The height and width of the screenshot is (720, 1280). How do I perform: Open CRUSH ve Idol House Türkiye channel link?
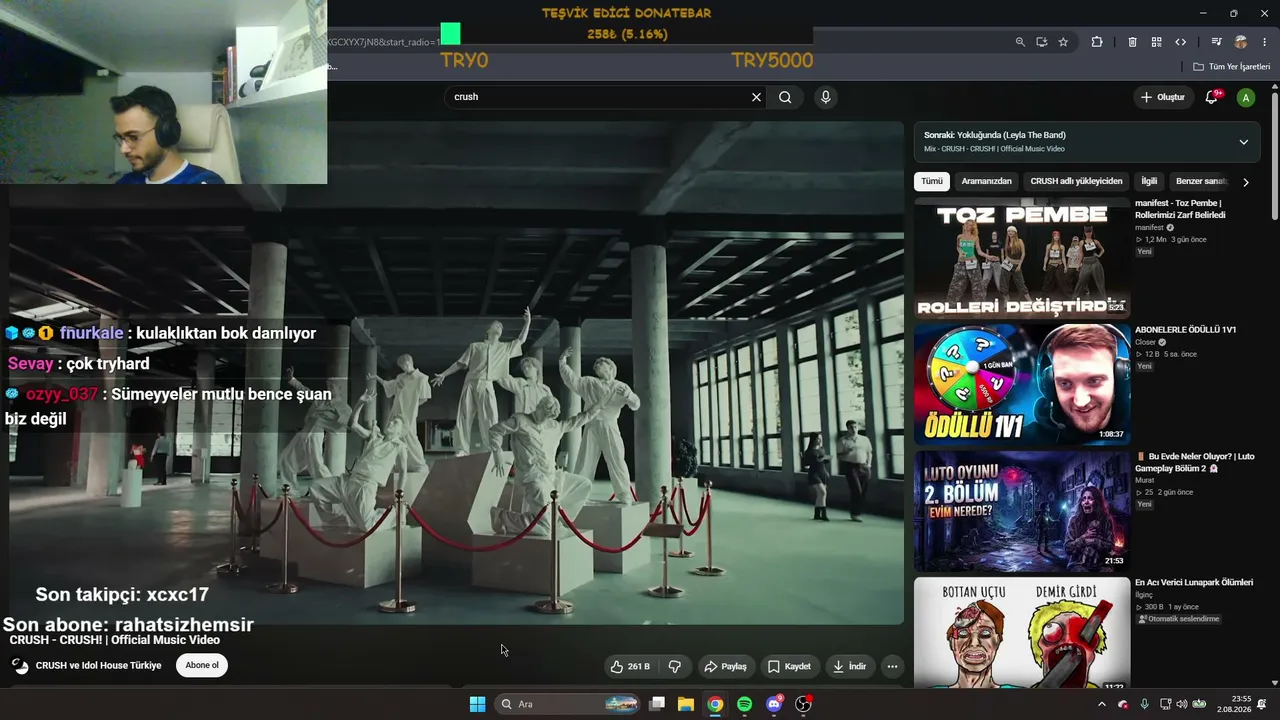pos(98,666)
